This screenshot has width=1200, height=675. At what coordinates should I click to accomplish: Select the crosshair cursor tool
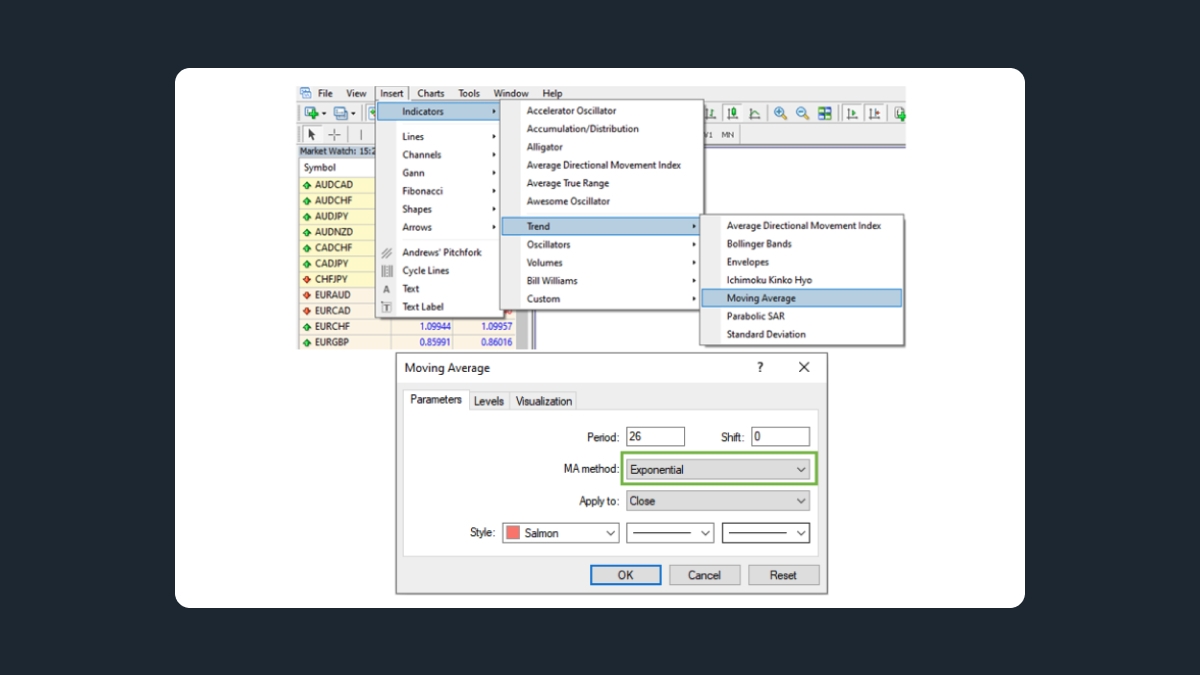334,135
